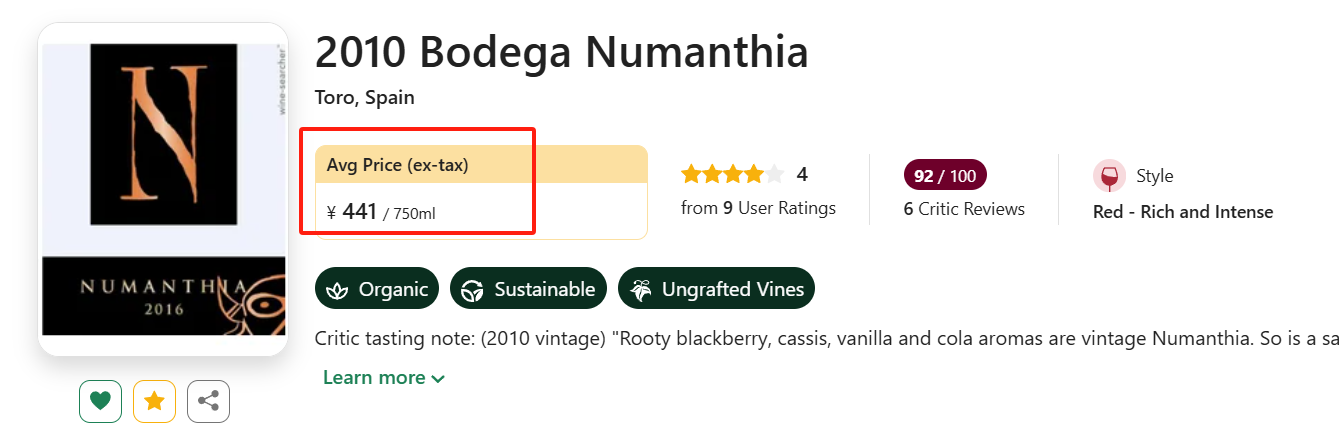Select the Sustainable badge
Viewport: 1339px width, 431px height.
tap(528, 289)
